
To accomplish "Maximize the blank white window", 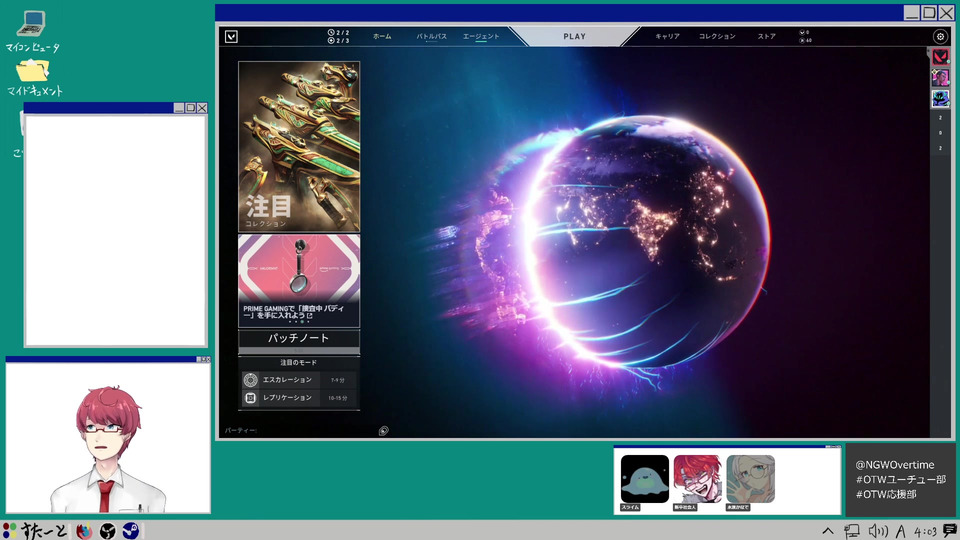I will tap(190, 108).
